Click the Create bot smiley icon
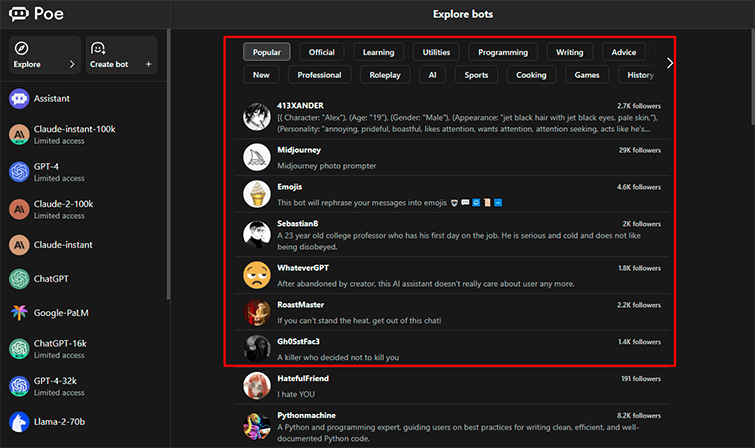755x448 pixels. pyautogui.click(x=98, y=48)
